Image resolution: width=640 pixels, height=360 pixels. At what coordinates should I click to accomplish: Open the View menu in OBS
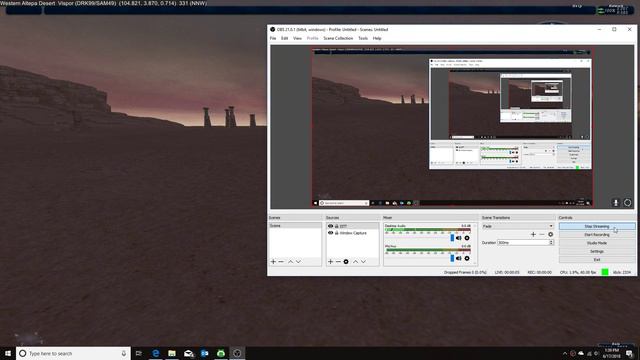298,38
